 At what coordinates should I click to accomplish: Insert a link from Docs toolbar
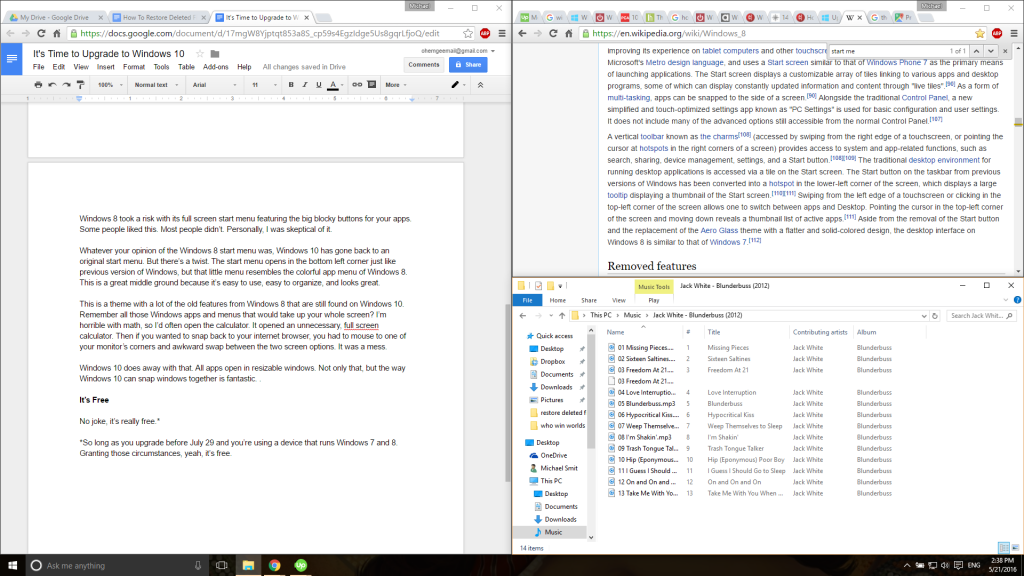357,85
